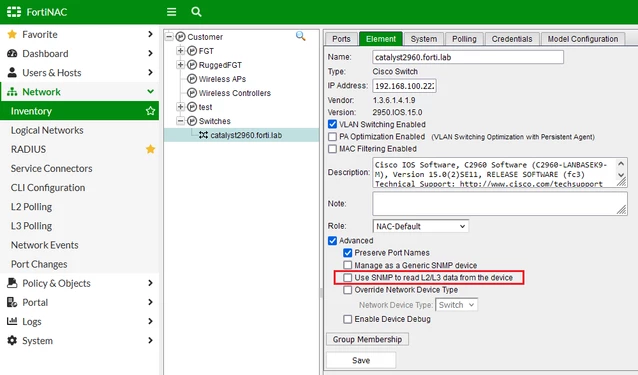638x375 pixels.
Task: Uncheck VLAN Switching Enabled
Action: click(x=332, y=124)
